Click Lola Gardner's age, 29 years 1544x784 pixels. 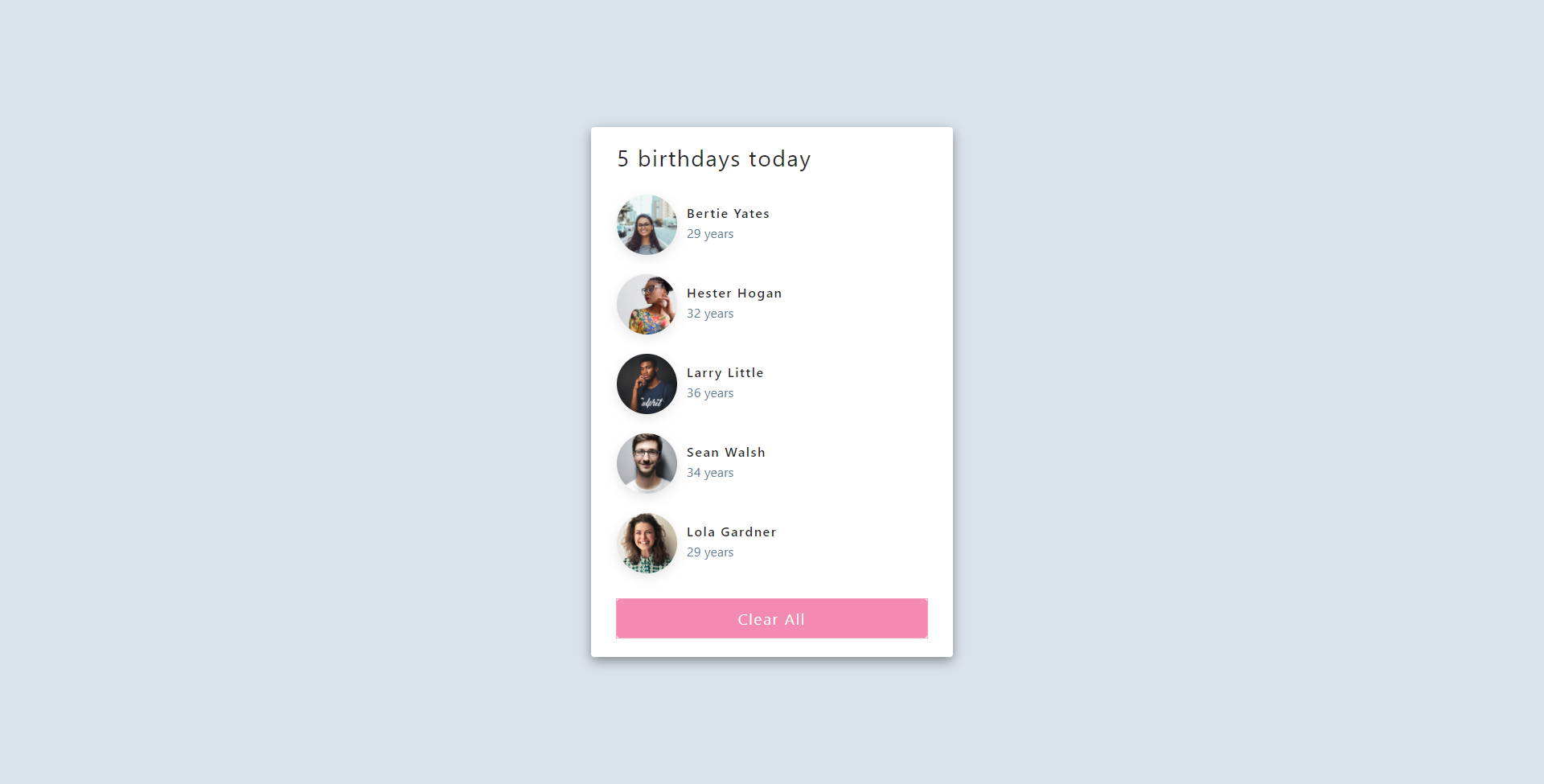(x=710, y=552)
